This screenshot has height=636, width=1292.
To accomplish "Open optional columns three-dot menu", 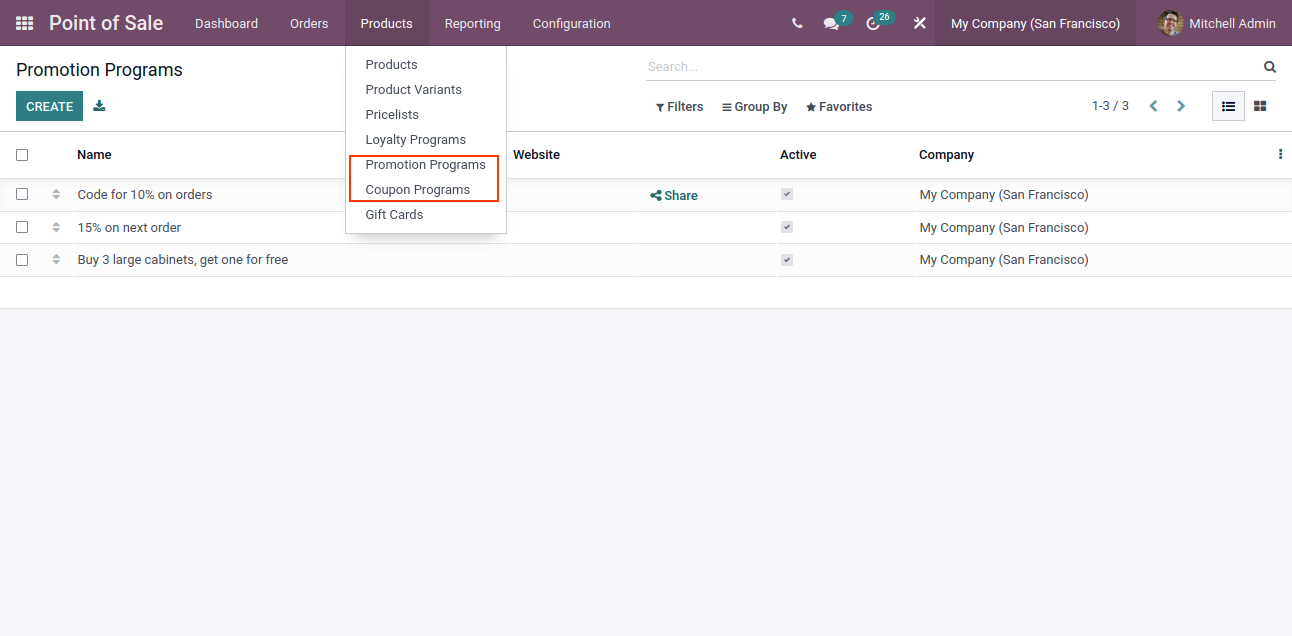I will (1280, 155).
